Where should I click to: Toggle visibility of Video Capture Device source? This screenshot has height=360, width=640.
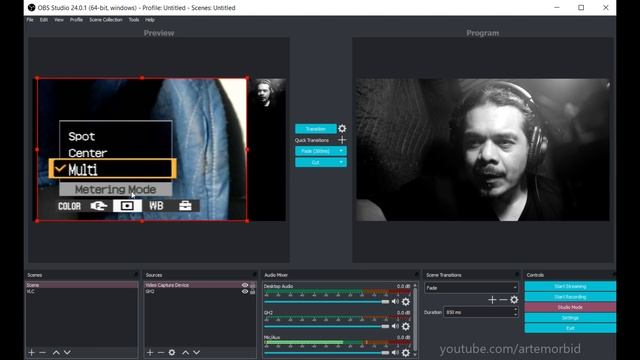pos(245,285)
